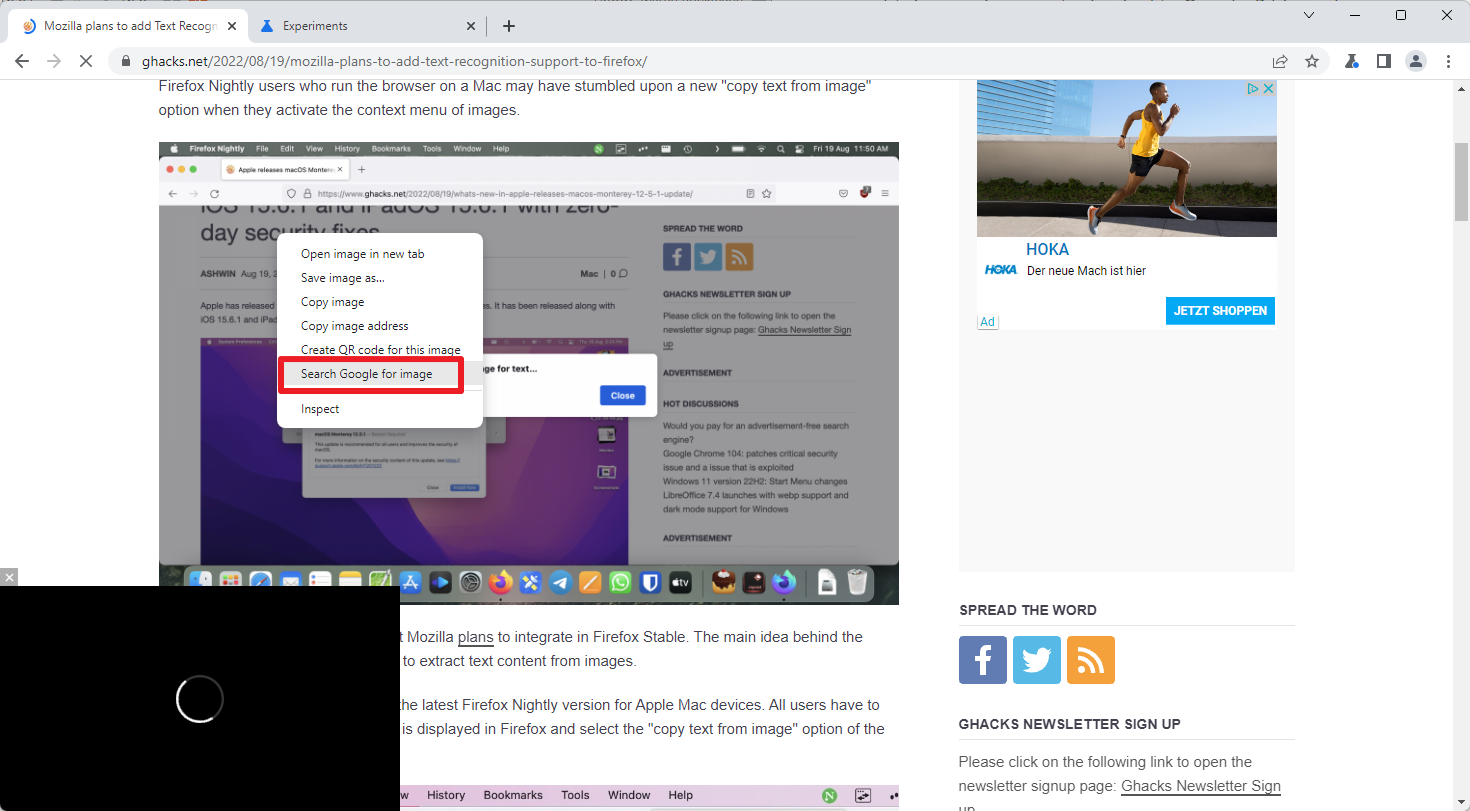Screen dimensions: 1470x811
Task: Open the Twitter icon in the sidebar
Action: (x=1036, y=660)
